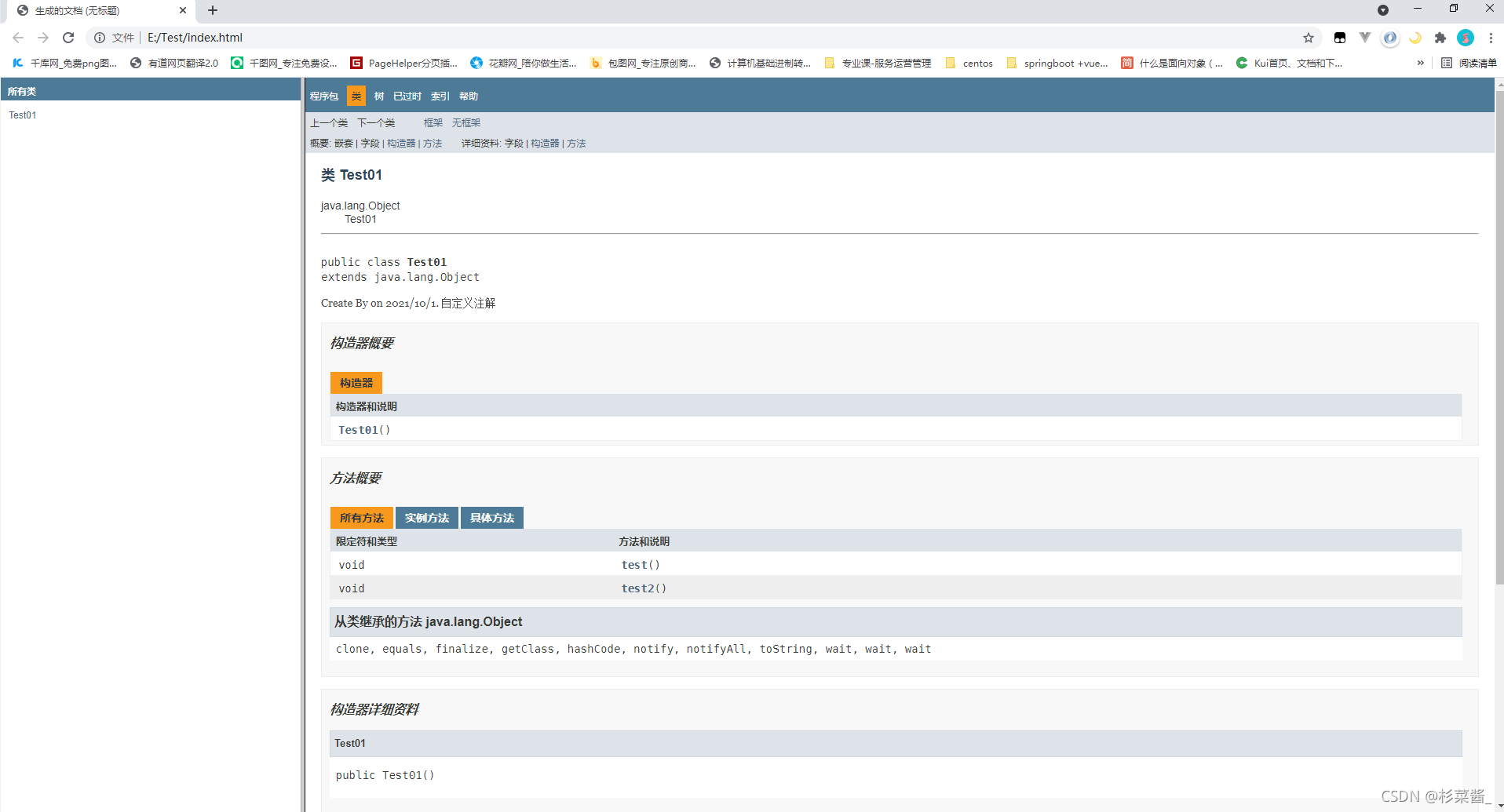Switch to the 实例方法 tab
The height and width of the screenshot is (812, 1504).
(427, 518)
